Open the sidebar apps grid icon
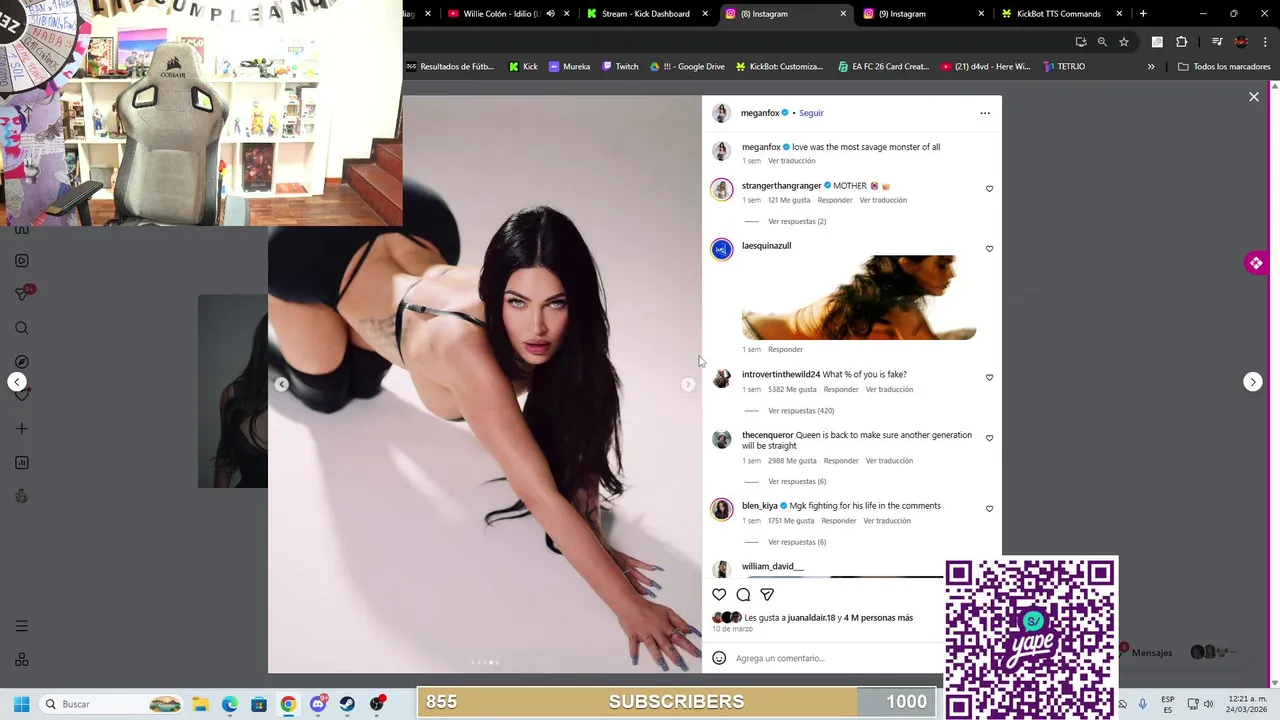 [x=22, y=660]
